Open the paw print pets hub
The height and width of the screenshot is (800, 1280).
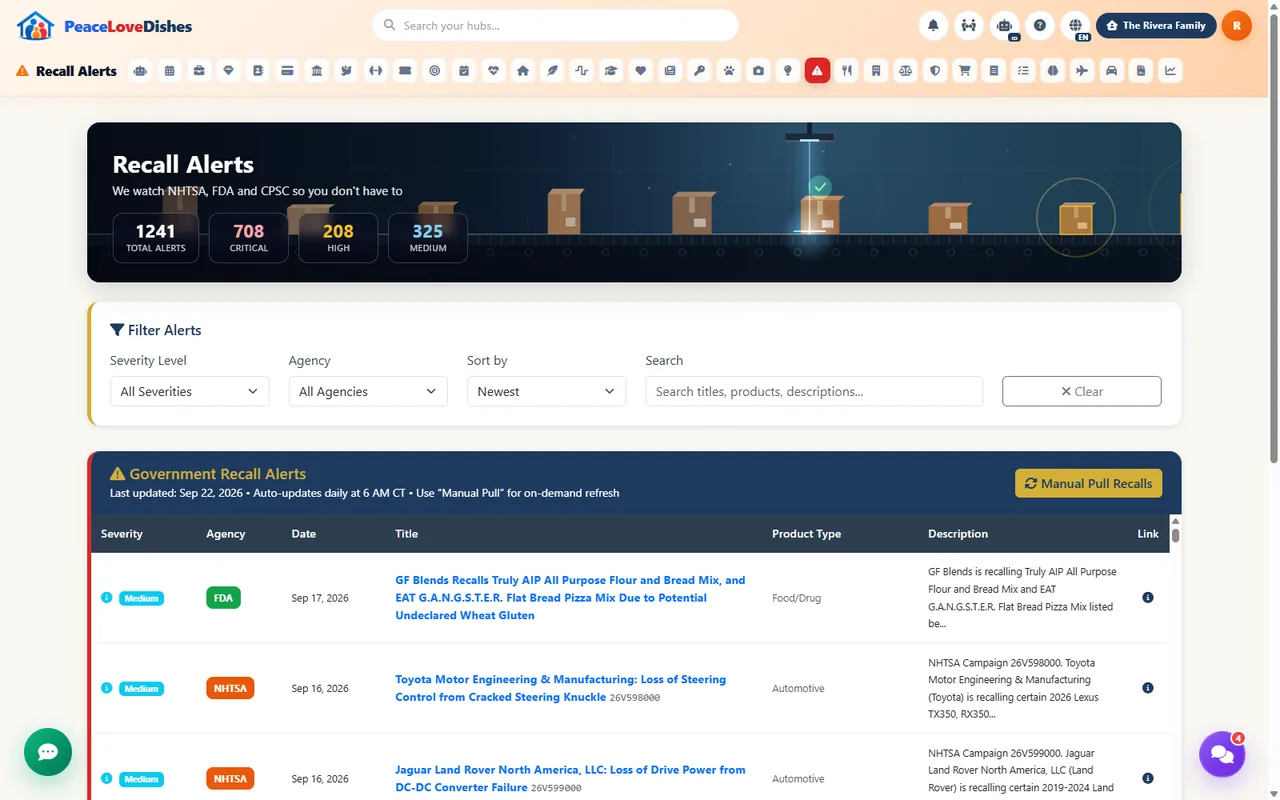tap(729, 71)
